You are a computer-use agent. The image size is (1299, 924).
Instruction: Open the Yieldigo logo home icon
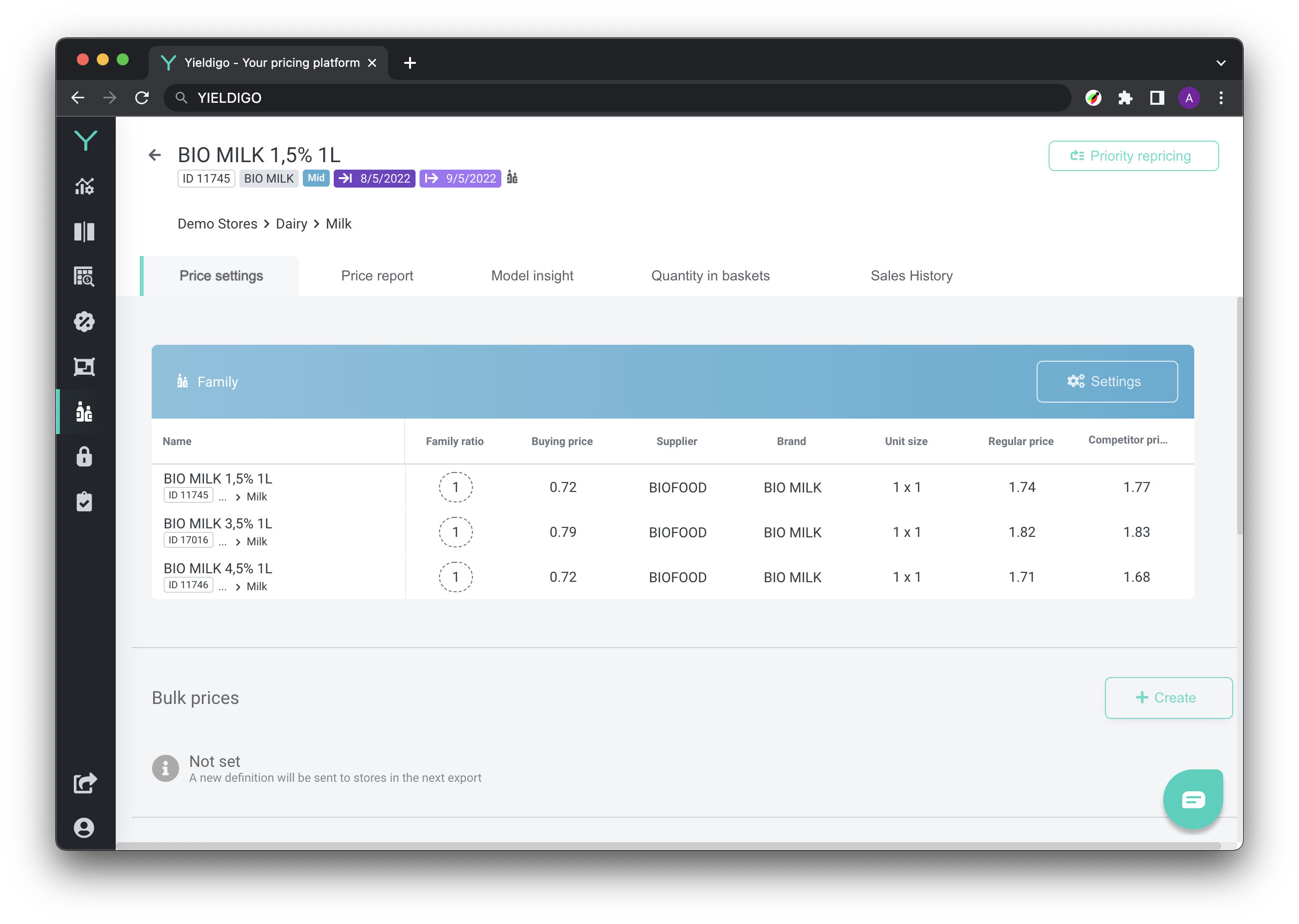(85, 140)
